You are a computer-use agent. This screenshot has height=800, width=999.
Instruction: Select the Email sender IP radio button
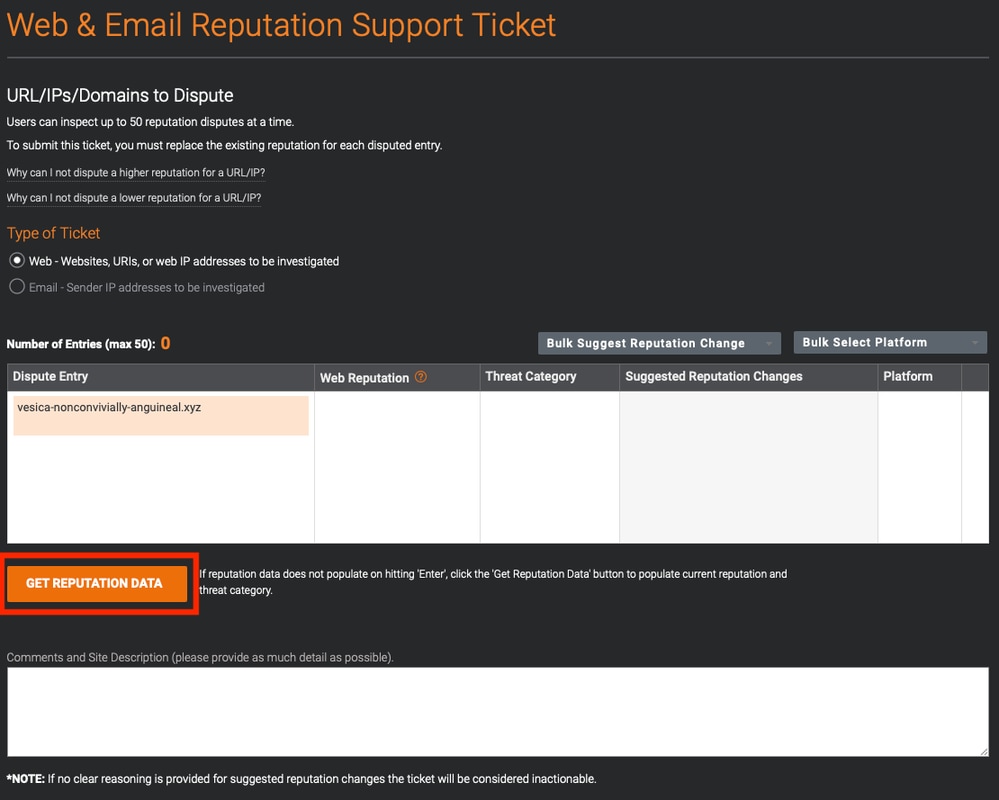click(x=17, y=287)
